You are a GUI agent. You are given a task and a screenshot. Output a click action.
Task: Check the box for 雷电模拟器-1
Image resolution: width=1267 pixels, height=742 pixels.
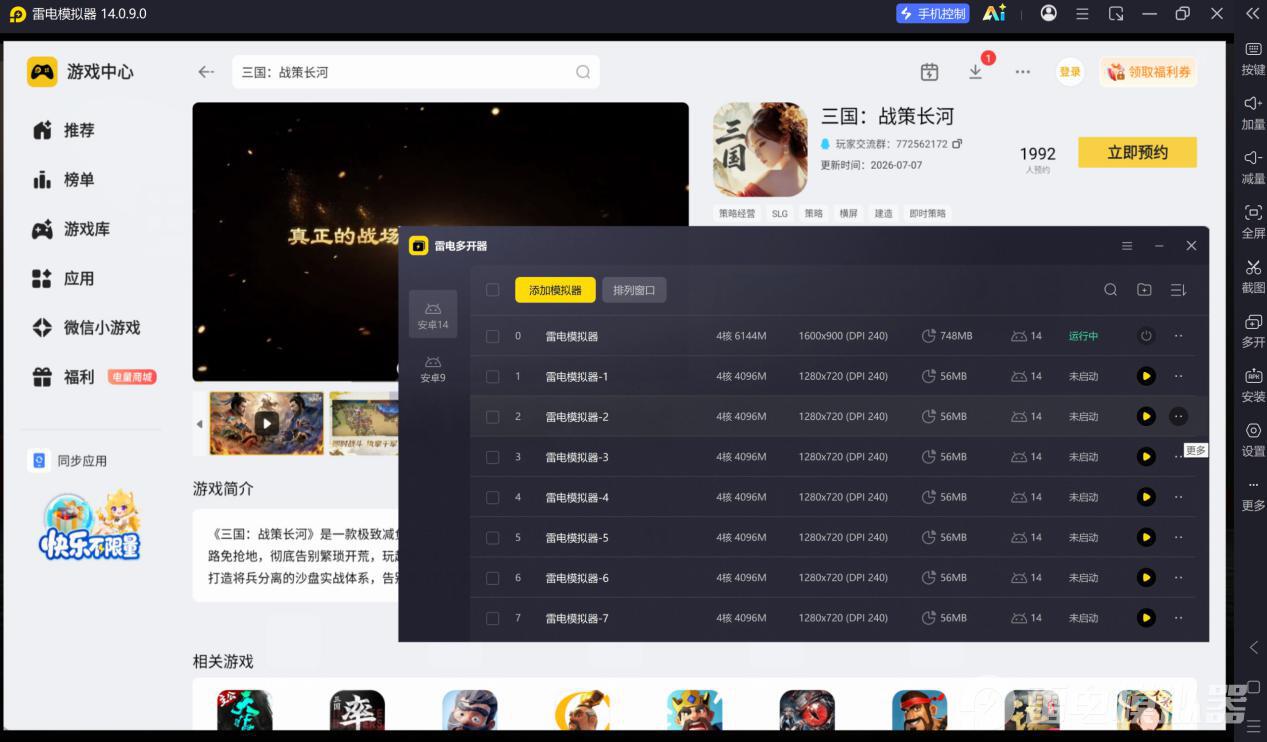coord(492,376)
